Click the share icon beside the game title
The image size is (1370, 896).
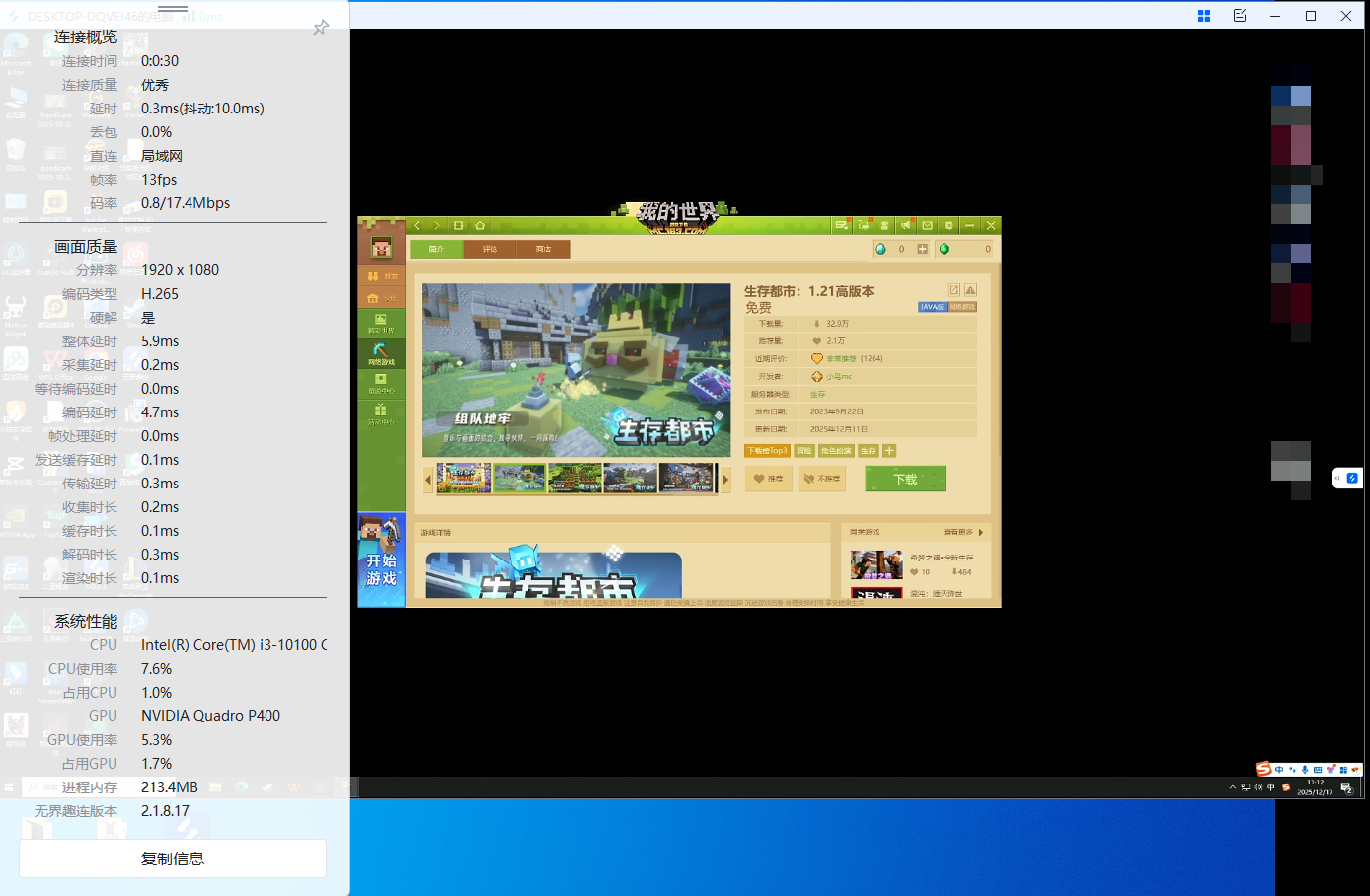click(x=953, y=290)
